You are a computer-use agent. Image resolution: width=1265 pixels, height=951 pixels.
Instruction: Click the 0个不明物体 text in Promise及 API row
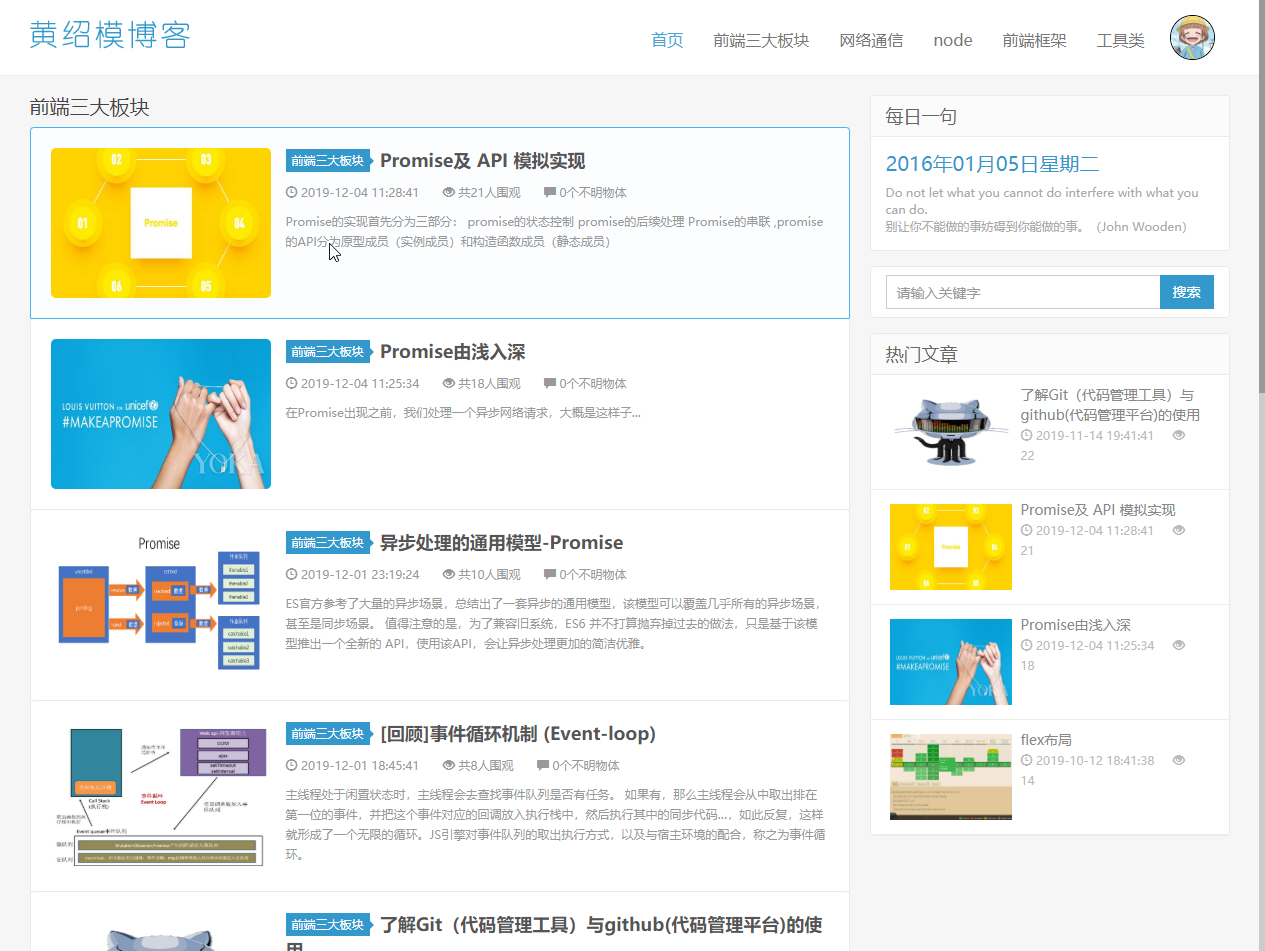click(x=593, y=192)
